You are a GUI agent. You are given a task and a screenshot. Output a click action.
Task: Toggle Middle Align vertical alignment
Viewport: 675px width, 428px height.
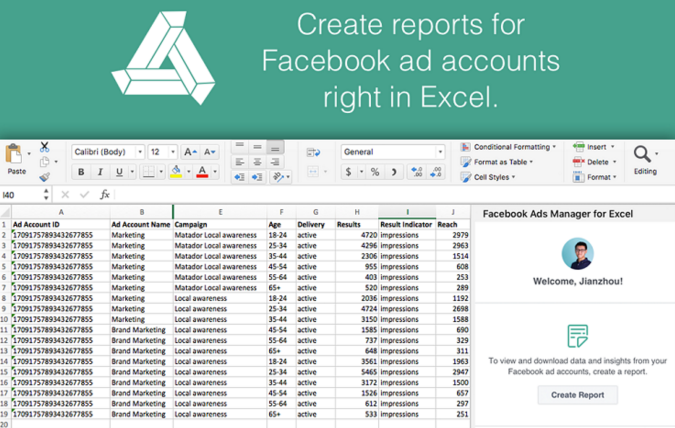click(257, 147)
